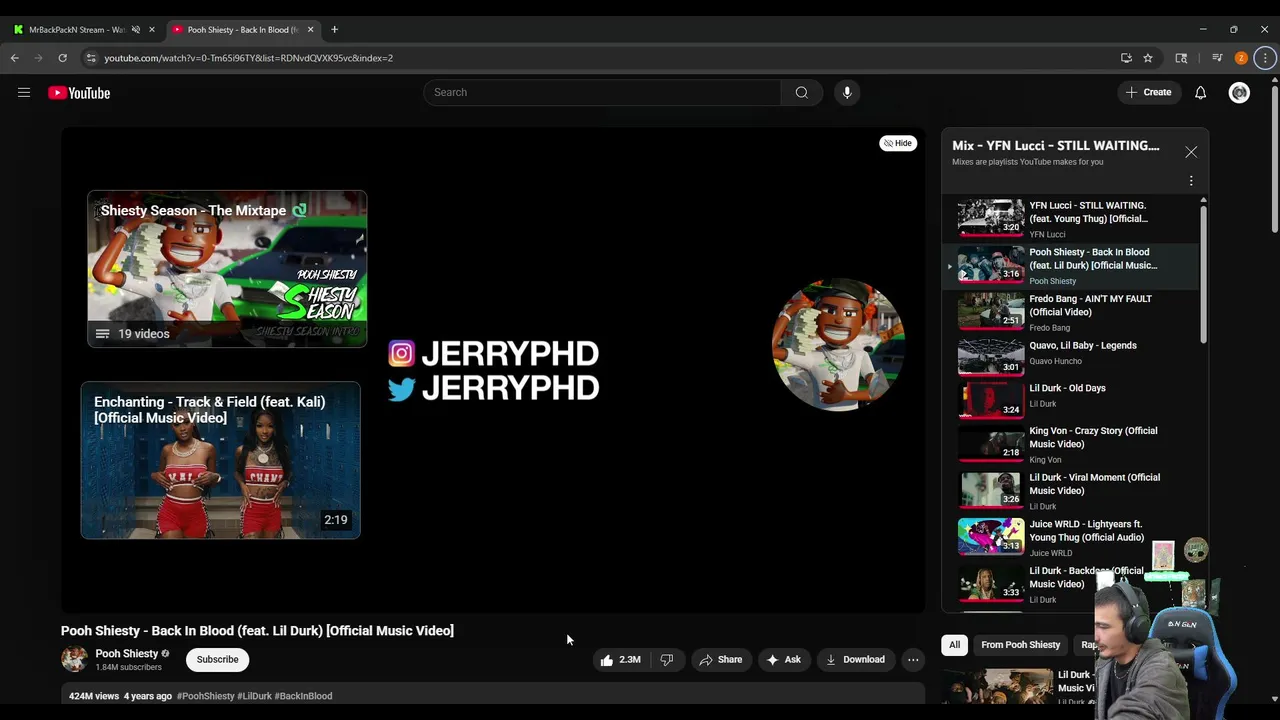Close the MrBackPackN Stream tab
The height and width of the screenshot is (720, 1280).
152,30
